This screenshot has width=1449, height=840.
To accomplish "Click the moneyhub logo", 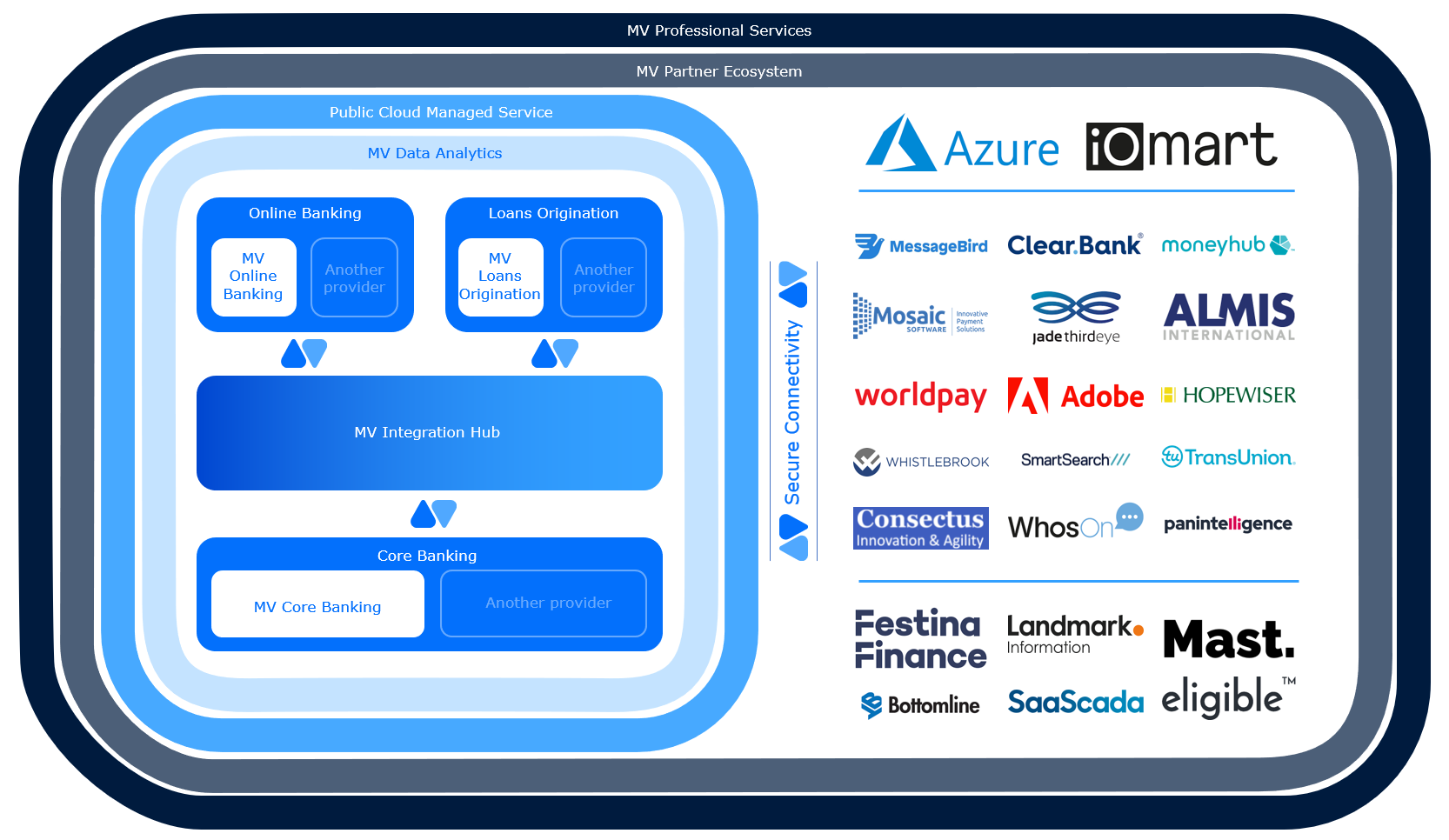I will coord(1228,245).
